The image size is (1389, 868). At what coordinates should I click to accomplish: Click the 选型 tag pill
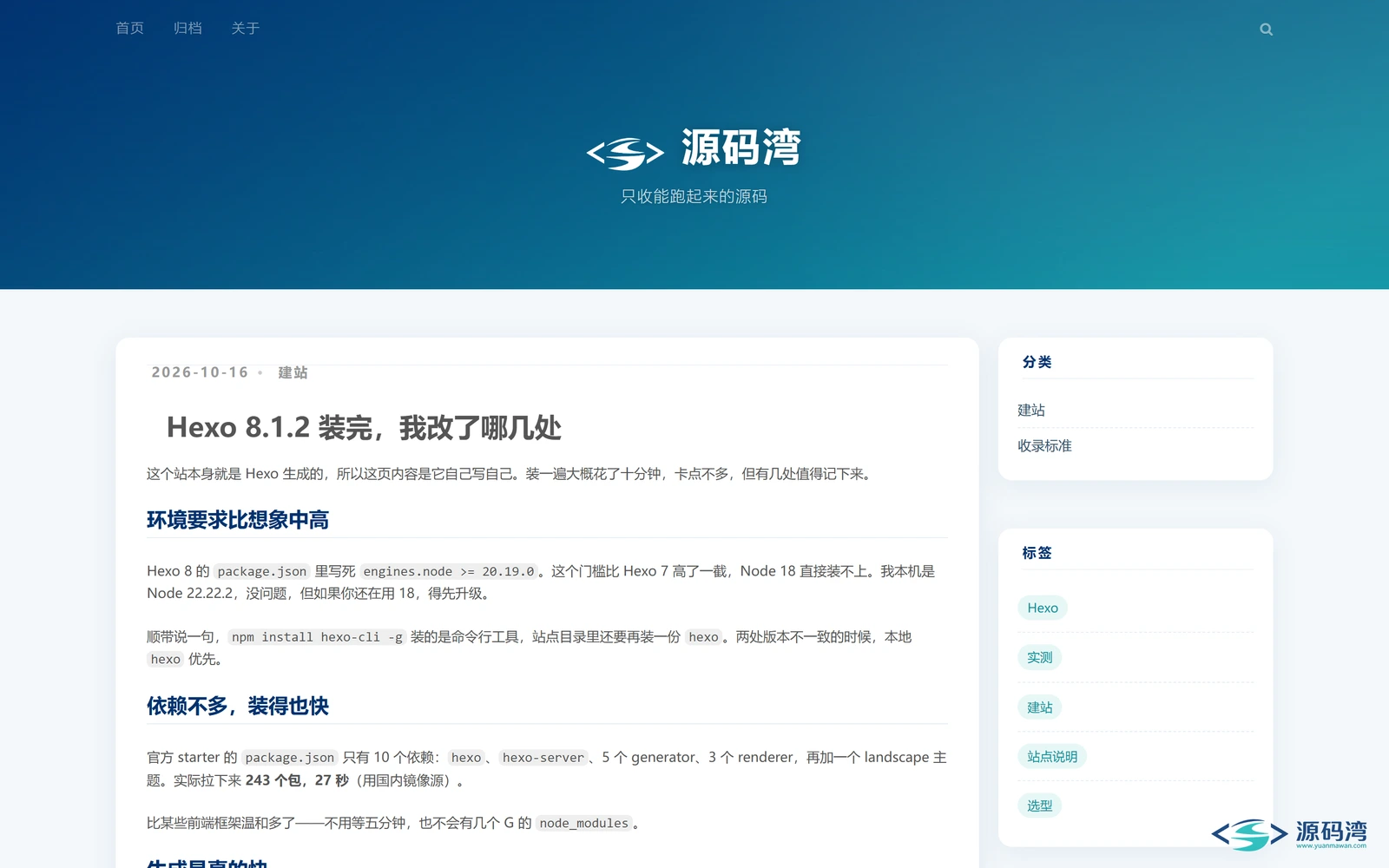coord(1039,806)
